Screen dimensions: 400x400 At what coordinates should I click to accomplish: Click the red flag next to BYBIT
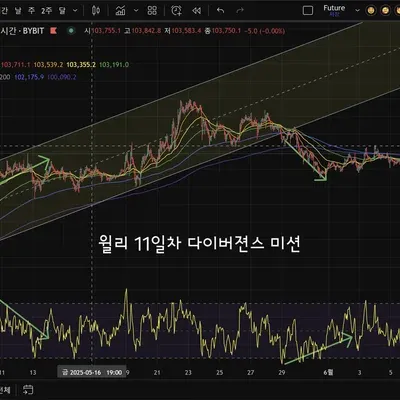point(53,31)
